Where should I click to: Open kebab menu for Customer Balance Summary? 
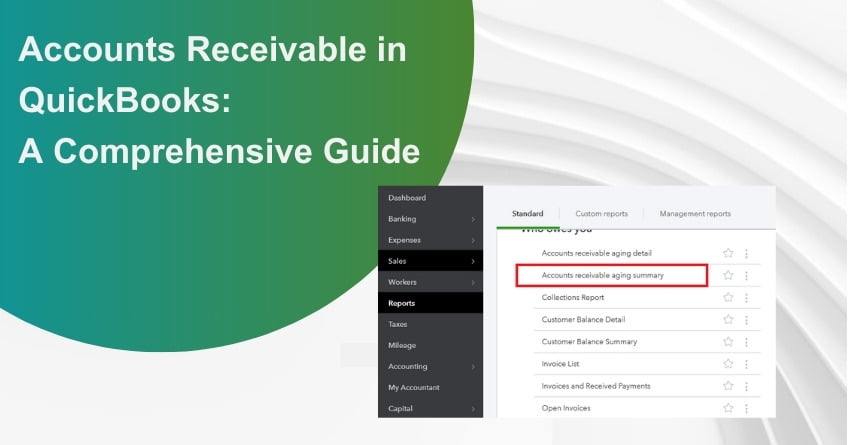click(746, 342)
